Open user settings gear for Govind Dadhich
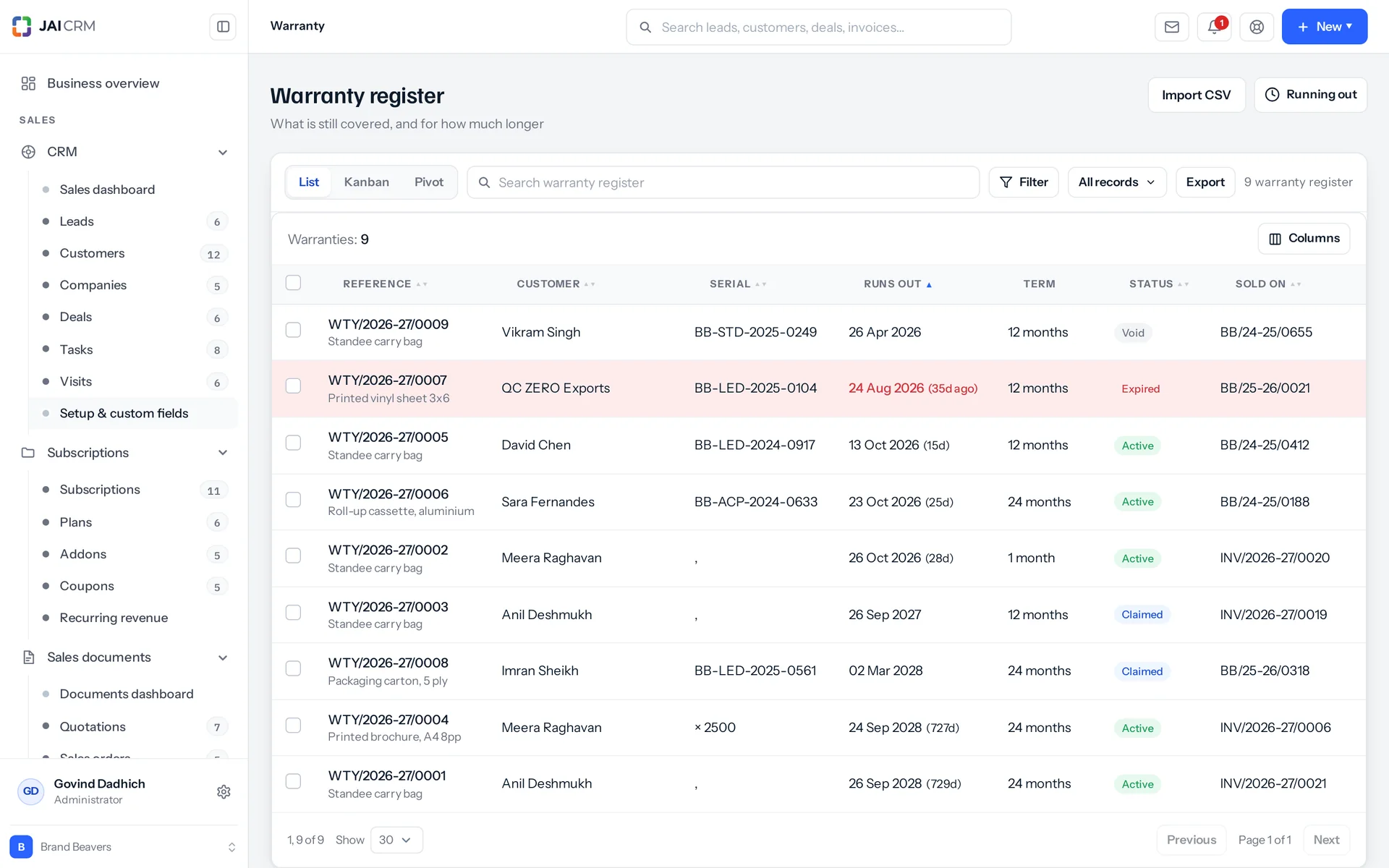 point(224,791)
